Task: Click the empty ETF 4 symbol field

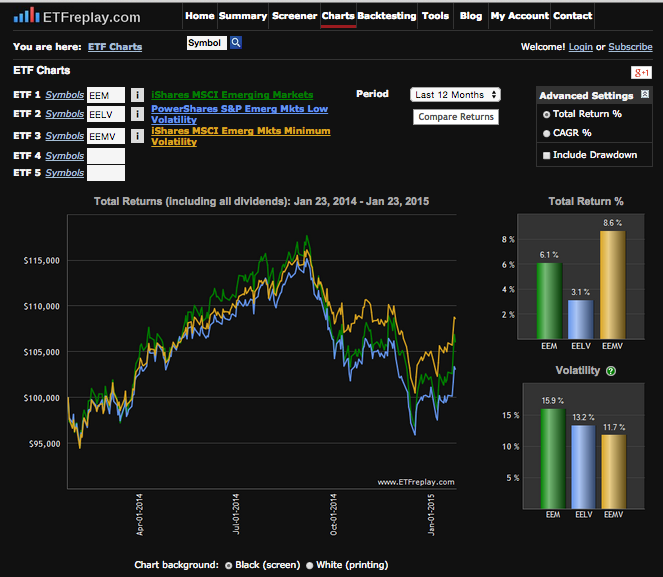Action: pyautogui.click(x=106, y=156)
